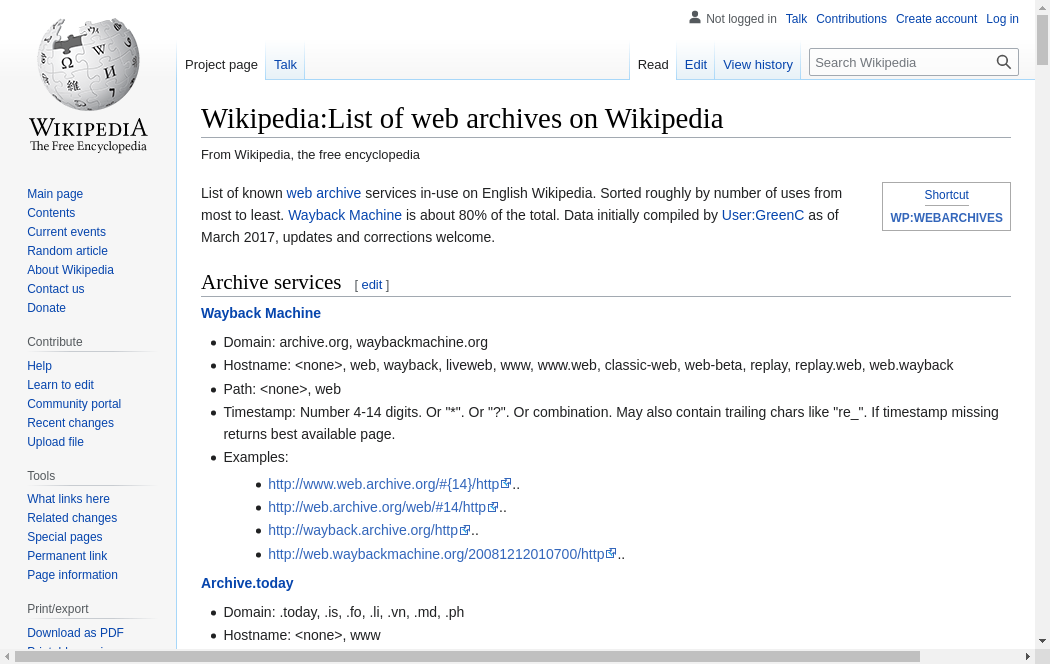The height and width of the screenshot is (664, 1050).
Task: Click Create account link
Action: pyautogui.click(x=936, y=19)
